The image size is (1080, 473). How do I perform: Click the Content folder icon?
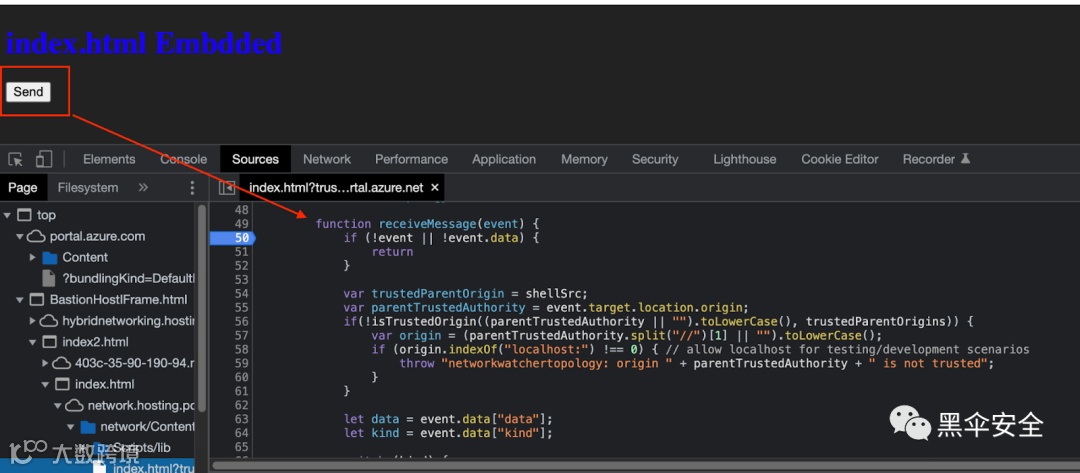click(x=49, y=257)
